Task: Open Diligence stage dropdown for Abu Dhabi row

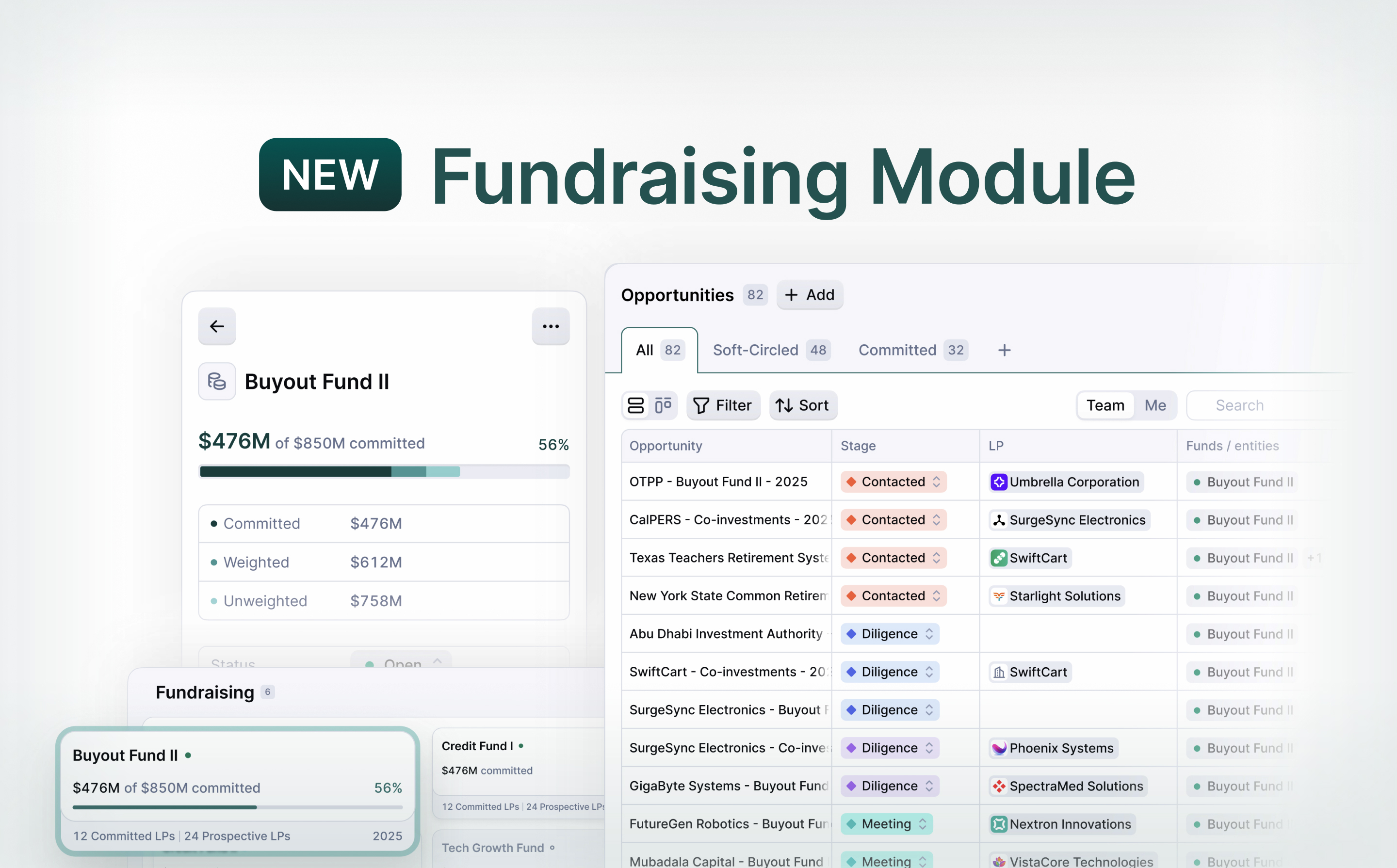Action: [890, 634]
